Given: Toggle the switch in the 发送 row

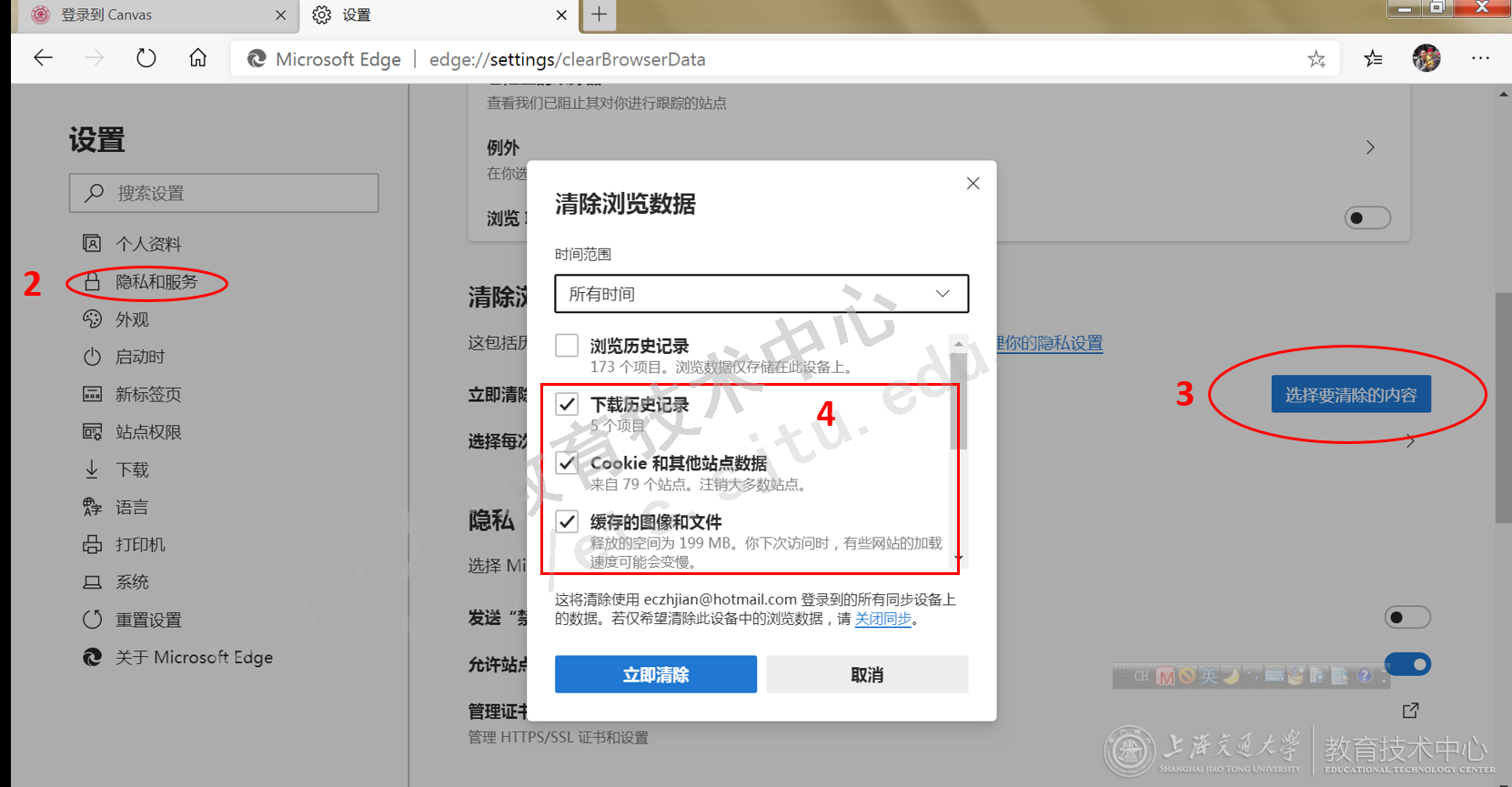Looking at the screenshot, I should click(1407, 618).
